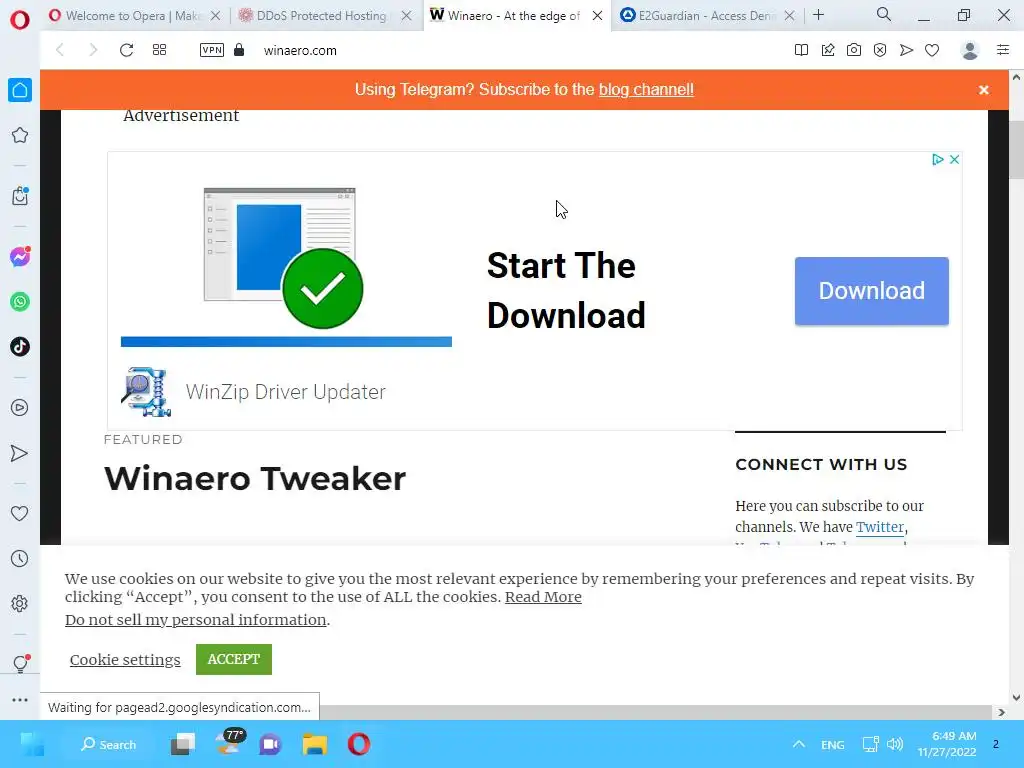Screen dimensions: 1024x768
Task: Open My Flow in the sidebar
Action: pyautogui.click(x=20, y=453)
